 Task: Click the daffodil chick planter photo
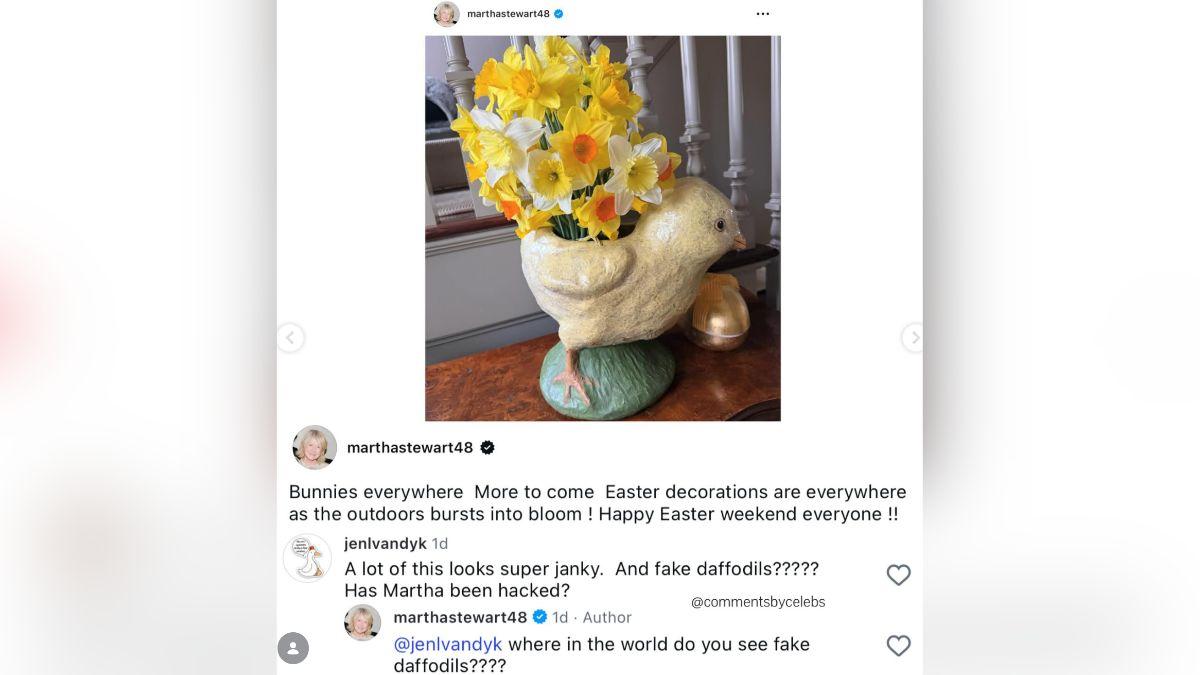[602, 227]
